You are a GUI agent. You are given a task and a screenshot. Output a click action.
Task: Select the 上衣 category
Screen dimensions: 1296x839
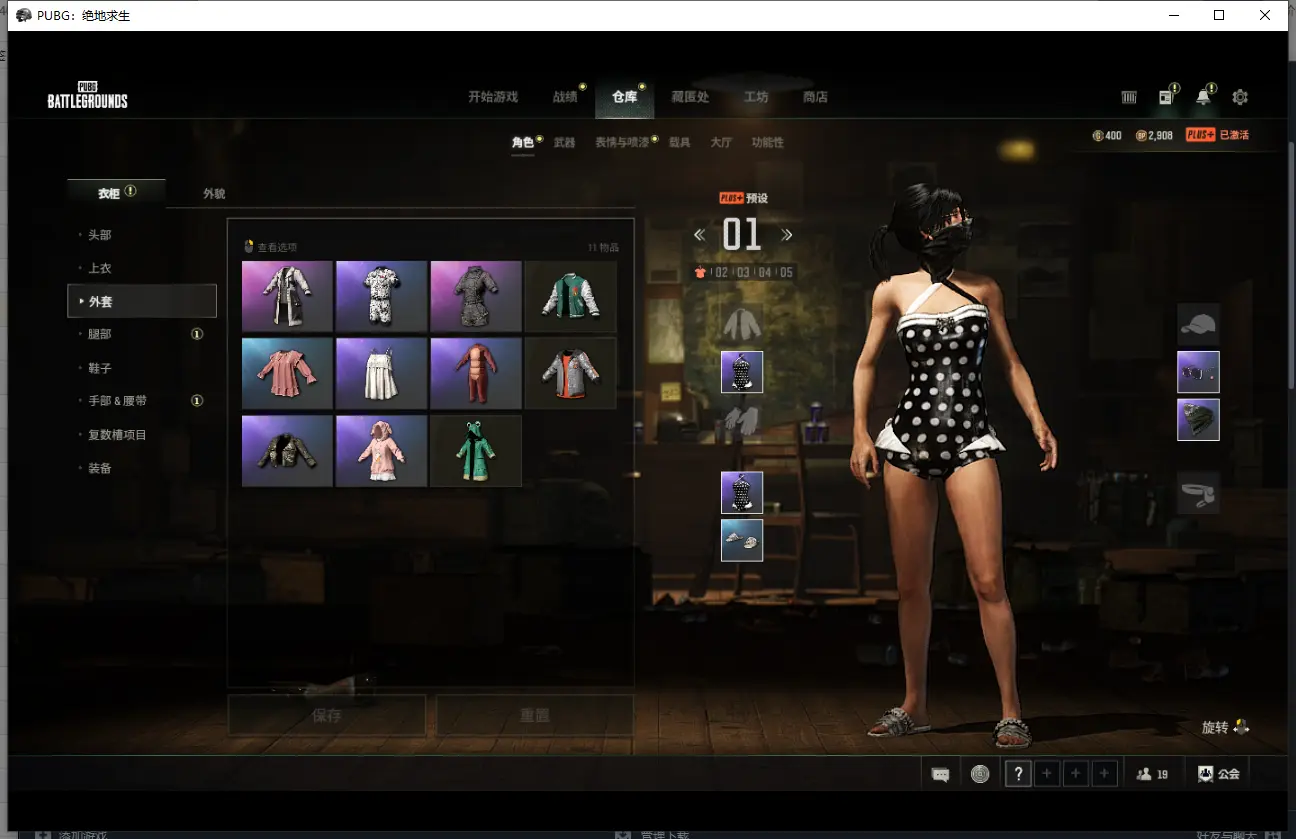100,268
